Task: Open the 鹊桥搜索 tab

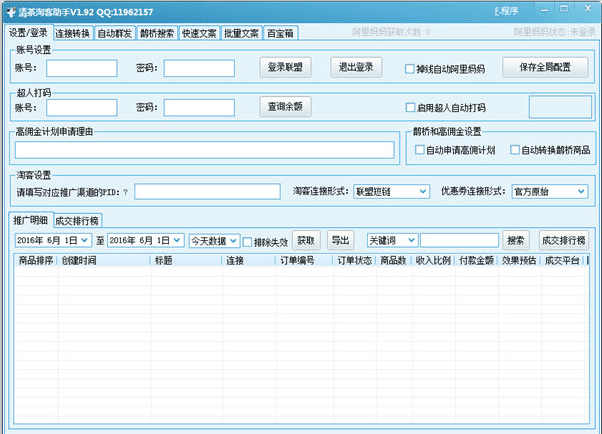Action: coord(157,33)
